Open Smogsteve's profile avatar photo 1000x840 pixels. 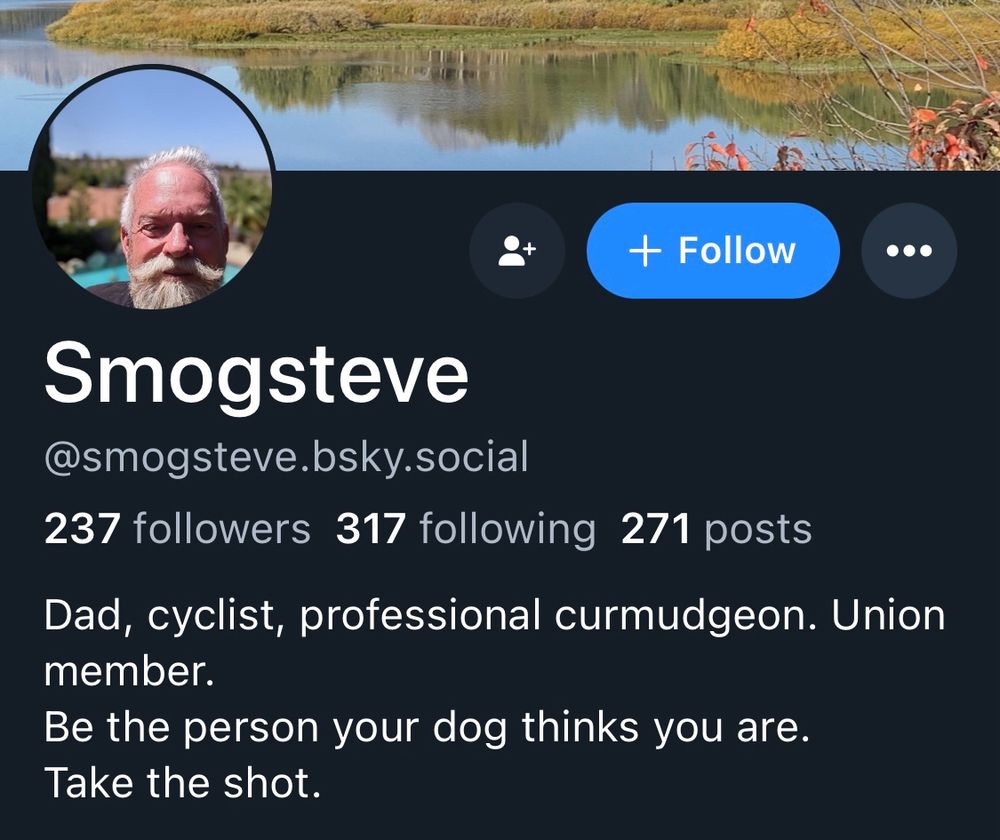[152, 189]
